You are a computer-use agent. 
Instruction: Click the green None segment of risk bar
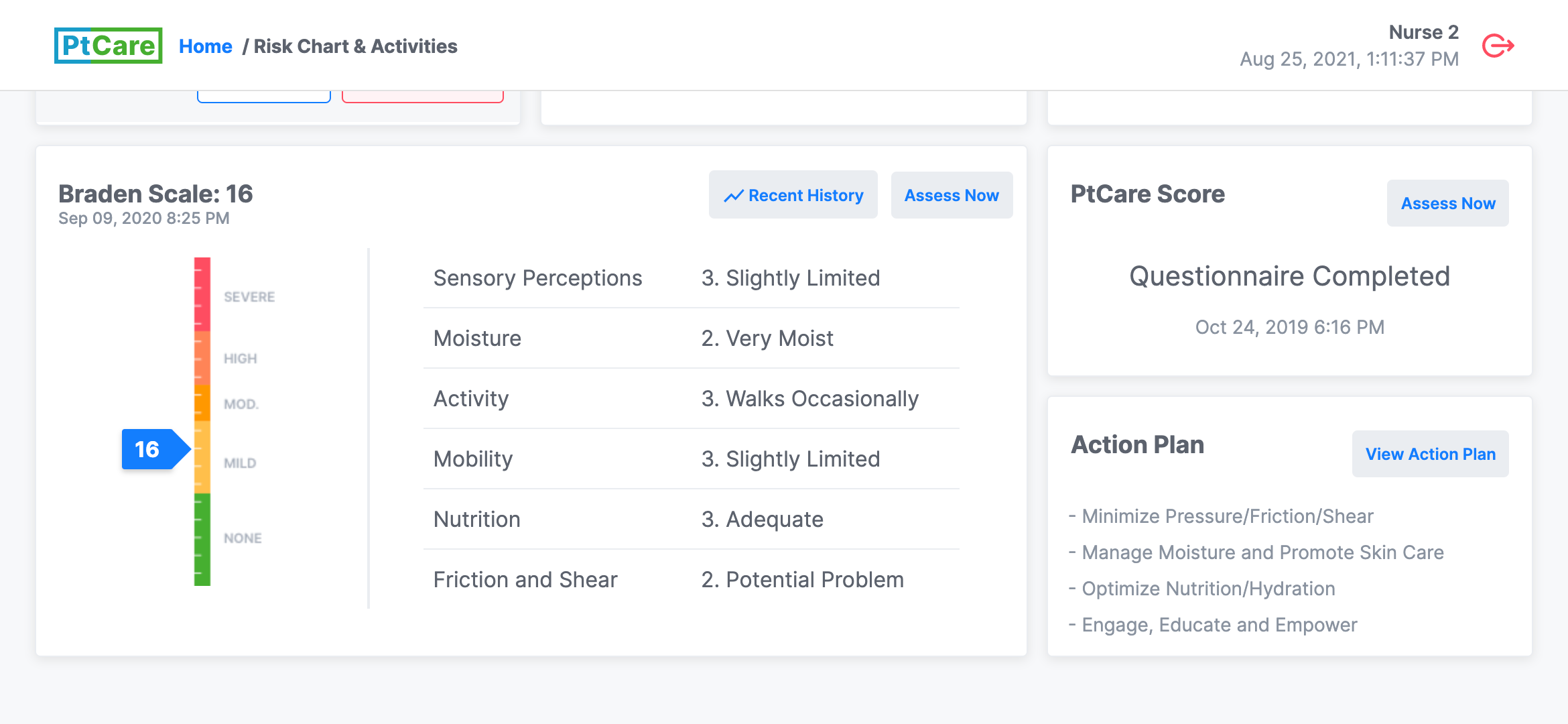[x=202, y=539]
